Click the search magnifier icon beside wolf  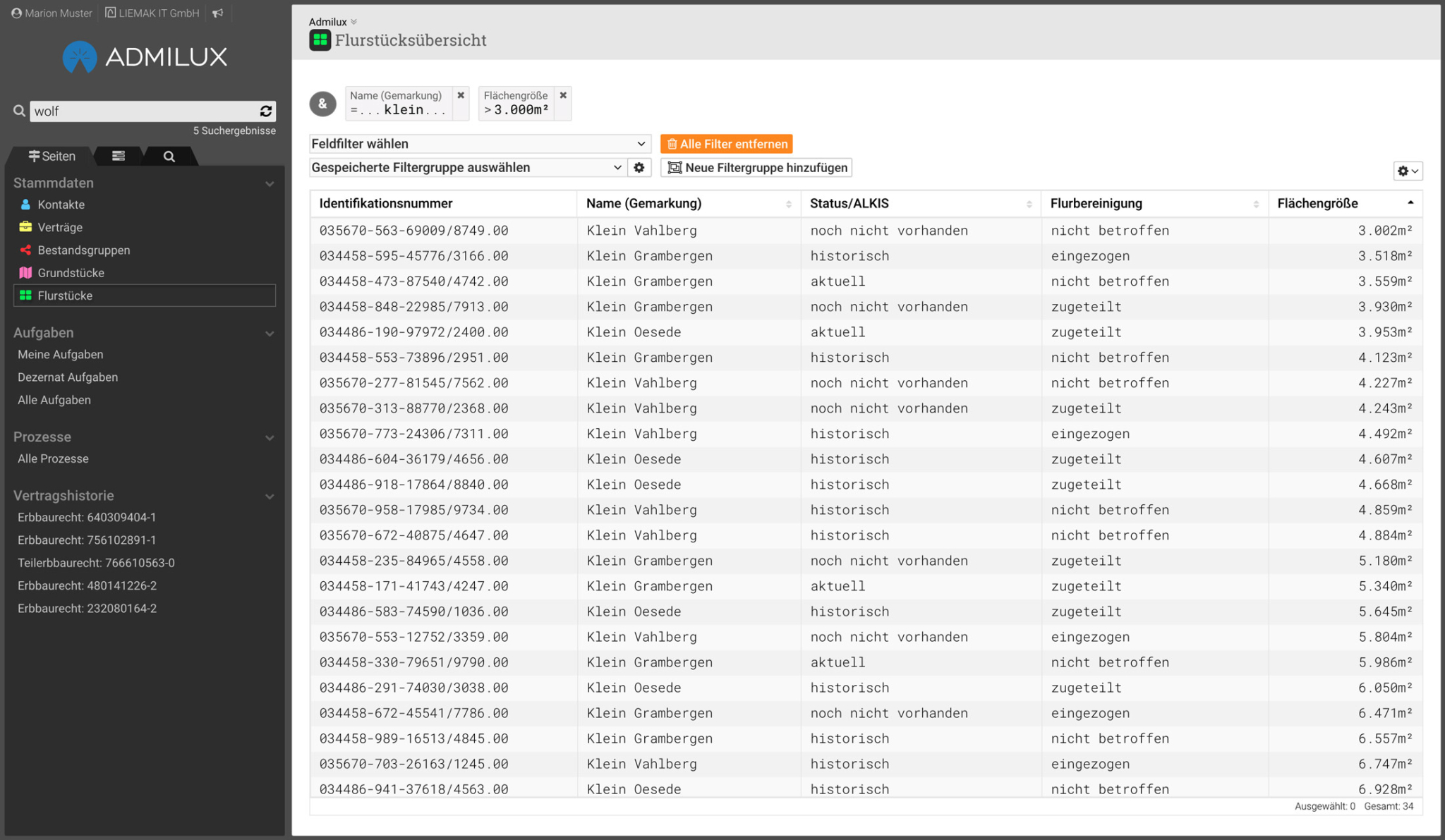(19, 111)
